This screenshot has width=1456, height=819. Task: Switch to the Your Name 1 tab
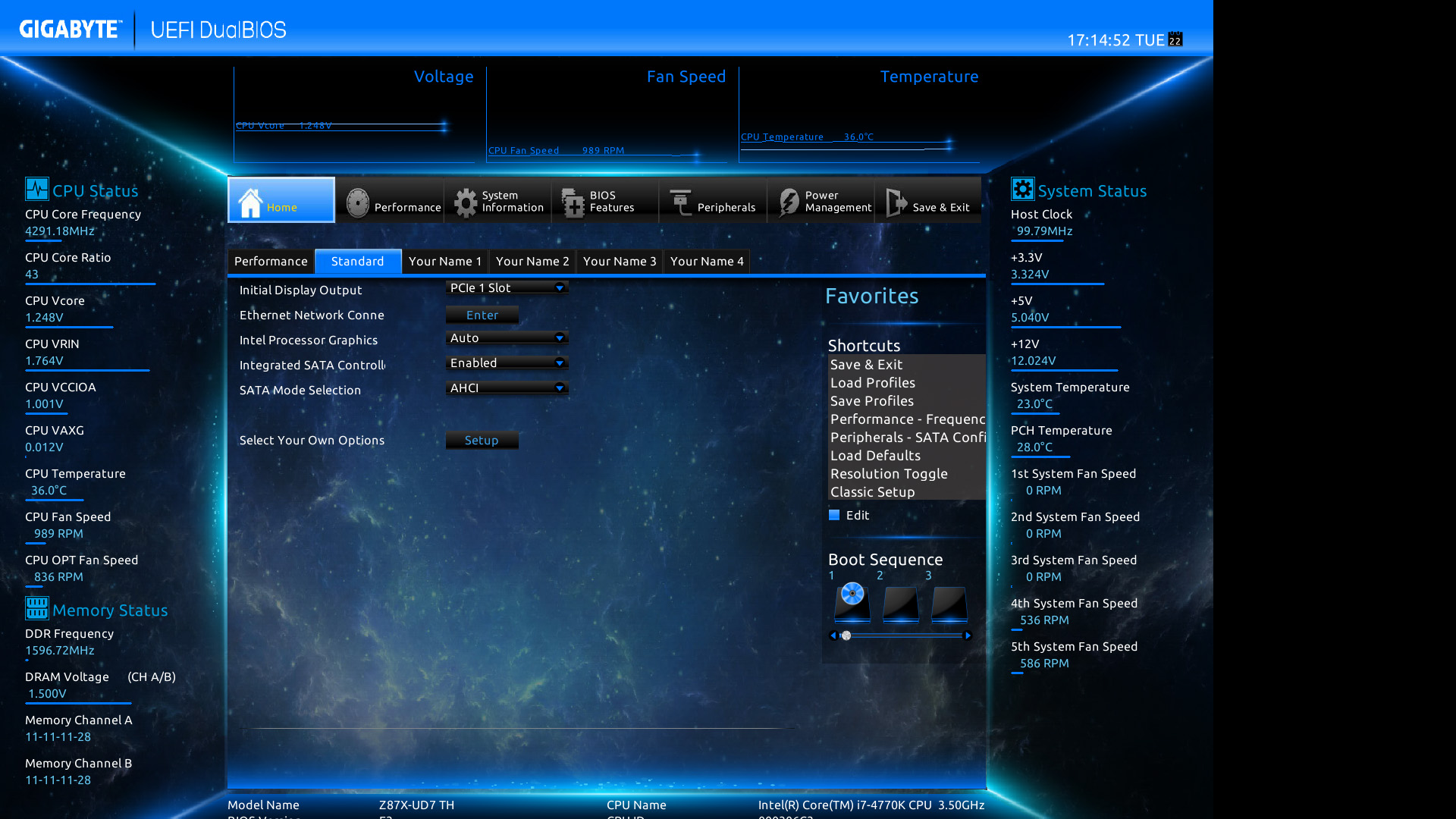point(445,261)
